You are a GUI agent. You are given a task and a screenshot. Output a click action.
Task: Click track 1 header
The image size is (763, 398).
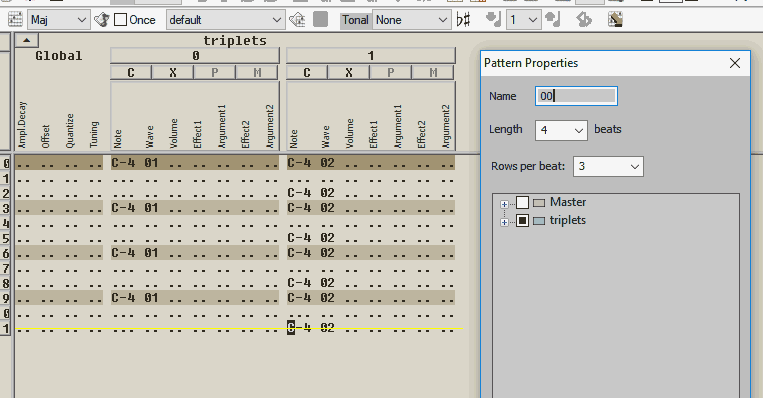(371, 56)
